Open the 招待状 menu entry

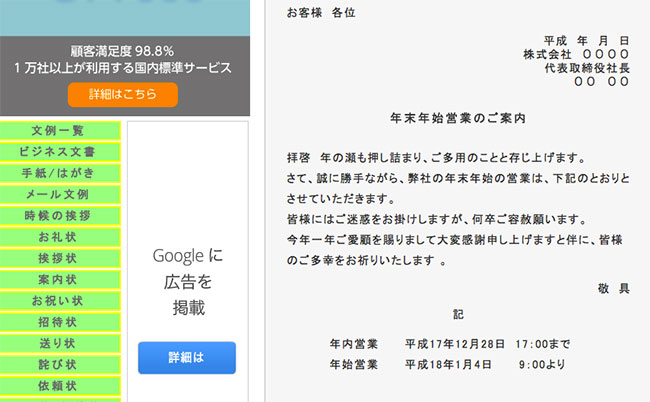tap(58, 322)
